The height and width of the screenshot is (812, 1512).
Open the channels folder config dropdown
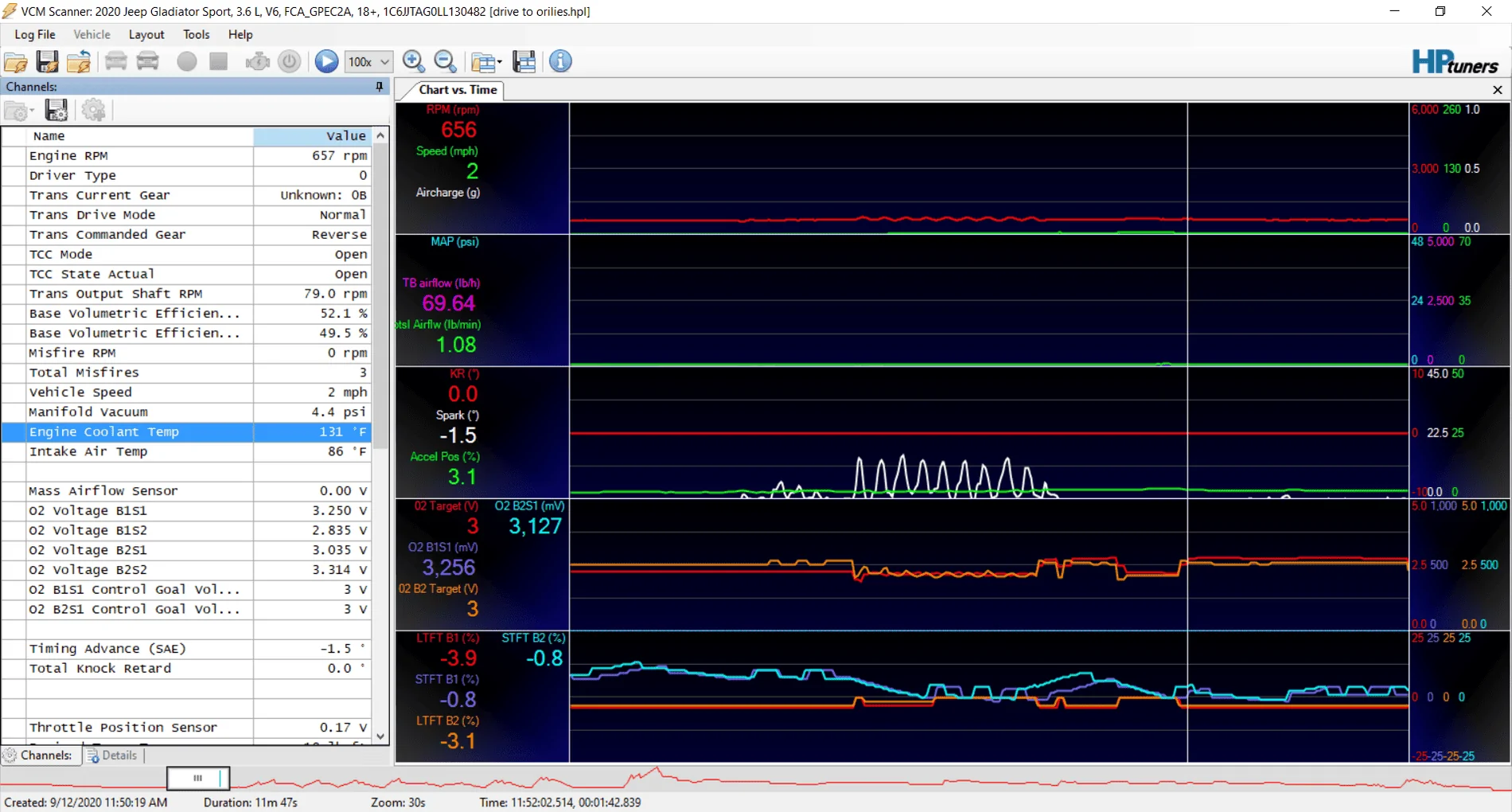click(19, 111)
